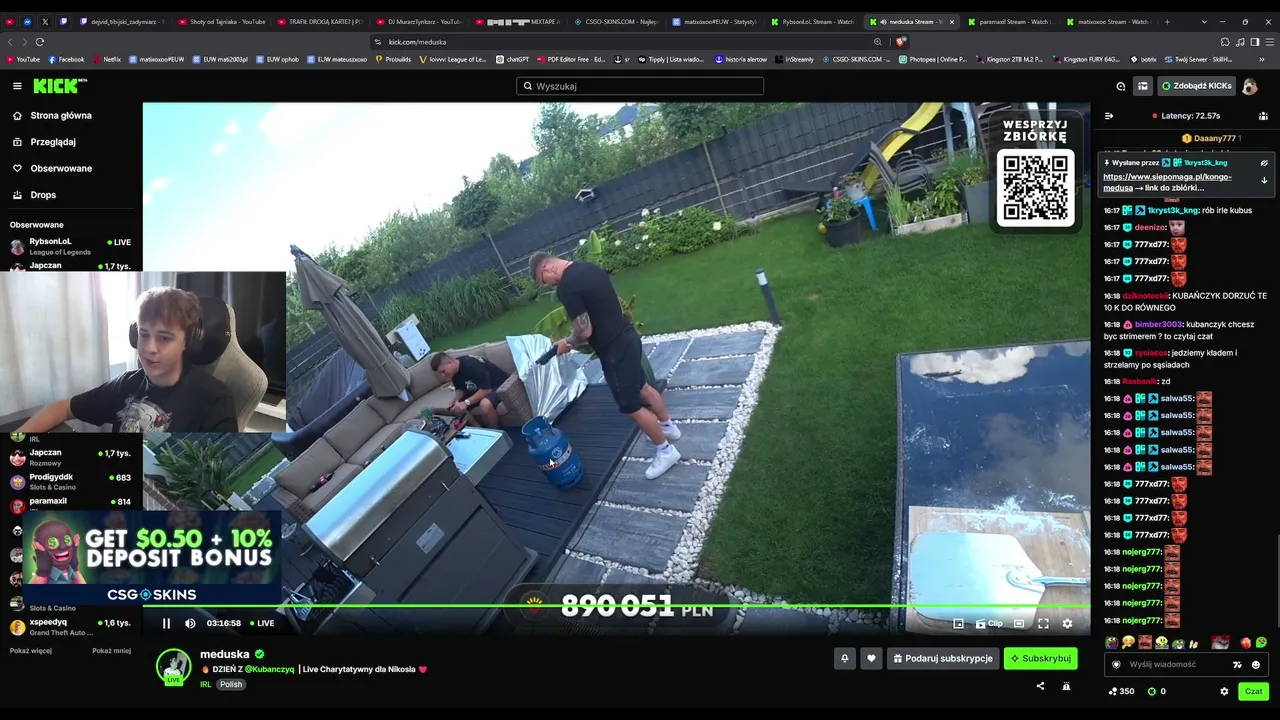This screenshot has height=720, width=1280.
Task: Click the green stream progress bar
Action: [x=616, y=606]
